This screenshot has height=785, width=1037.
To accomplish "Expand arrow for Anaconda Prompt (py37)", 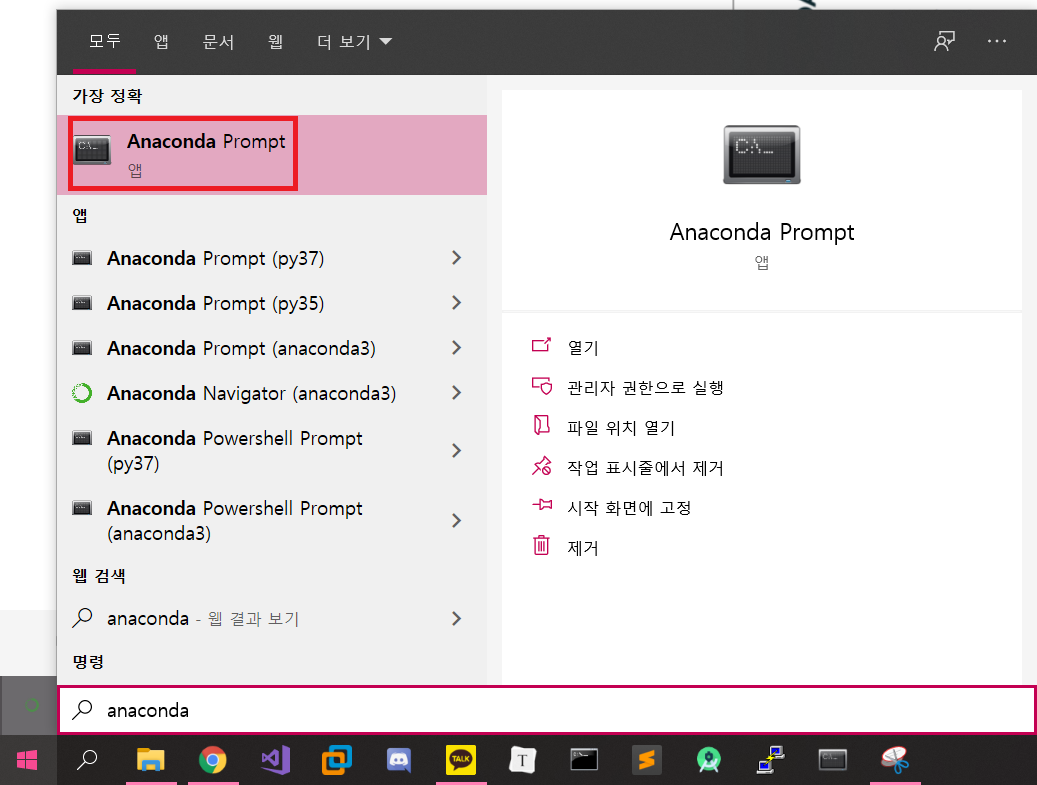I will (456, 258).
